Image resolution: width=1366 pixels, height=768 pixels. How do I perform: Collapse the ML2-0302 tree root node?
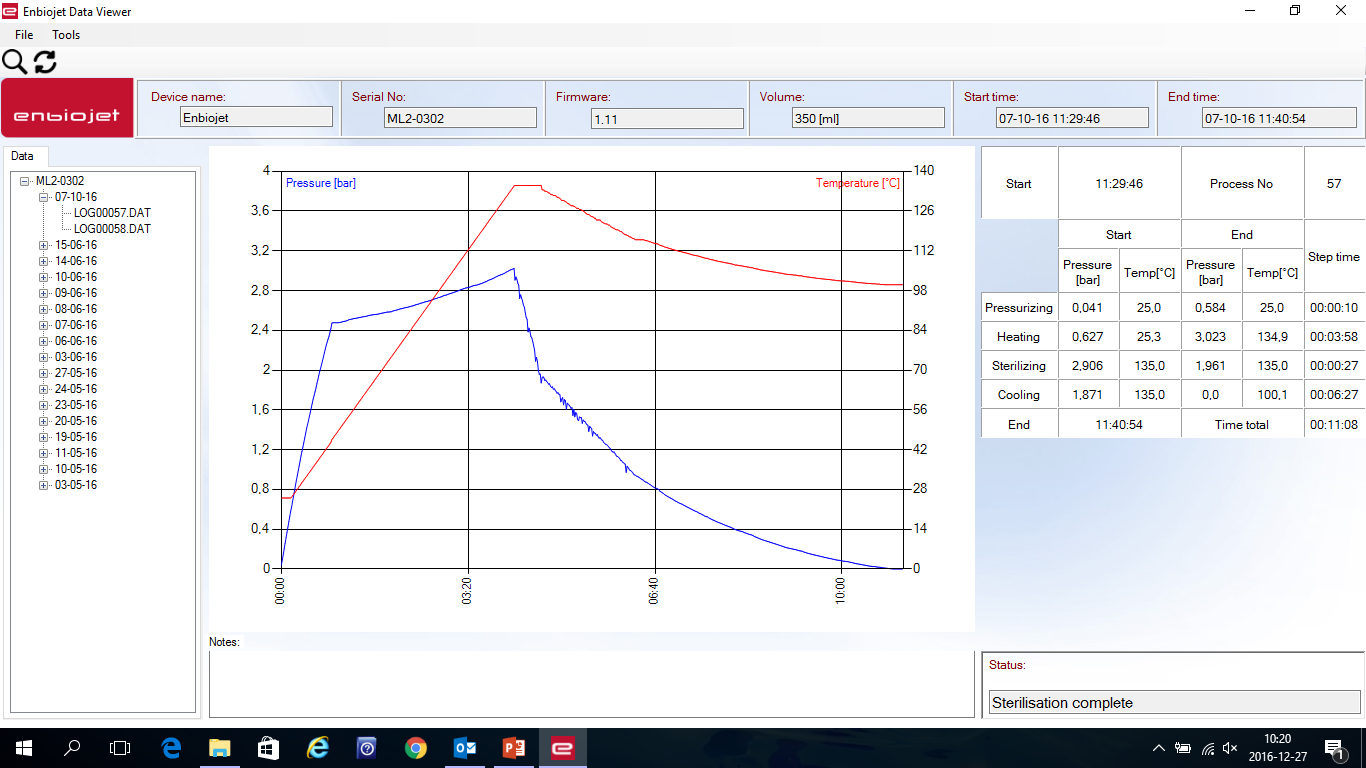pos(25,181)
